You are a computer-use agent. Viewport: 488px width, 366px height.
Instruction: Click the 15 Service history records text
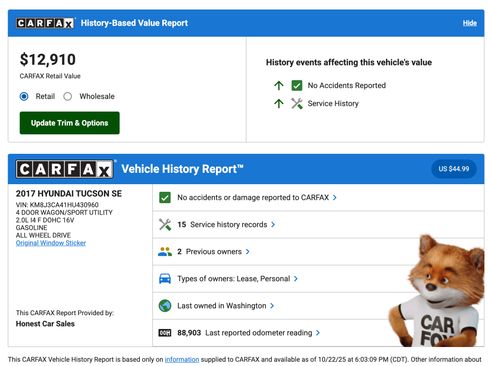click(222, 225)
